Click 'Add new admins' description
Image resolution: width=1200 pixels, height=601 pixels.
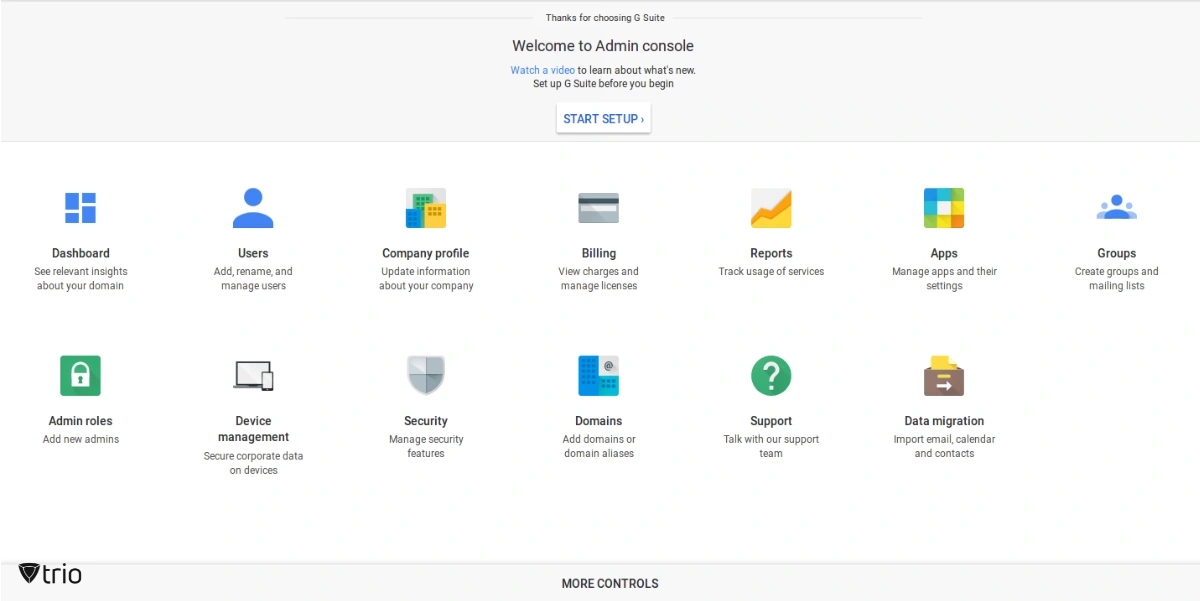(x=81, y=440)
